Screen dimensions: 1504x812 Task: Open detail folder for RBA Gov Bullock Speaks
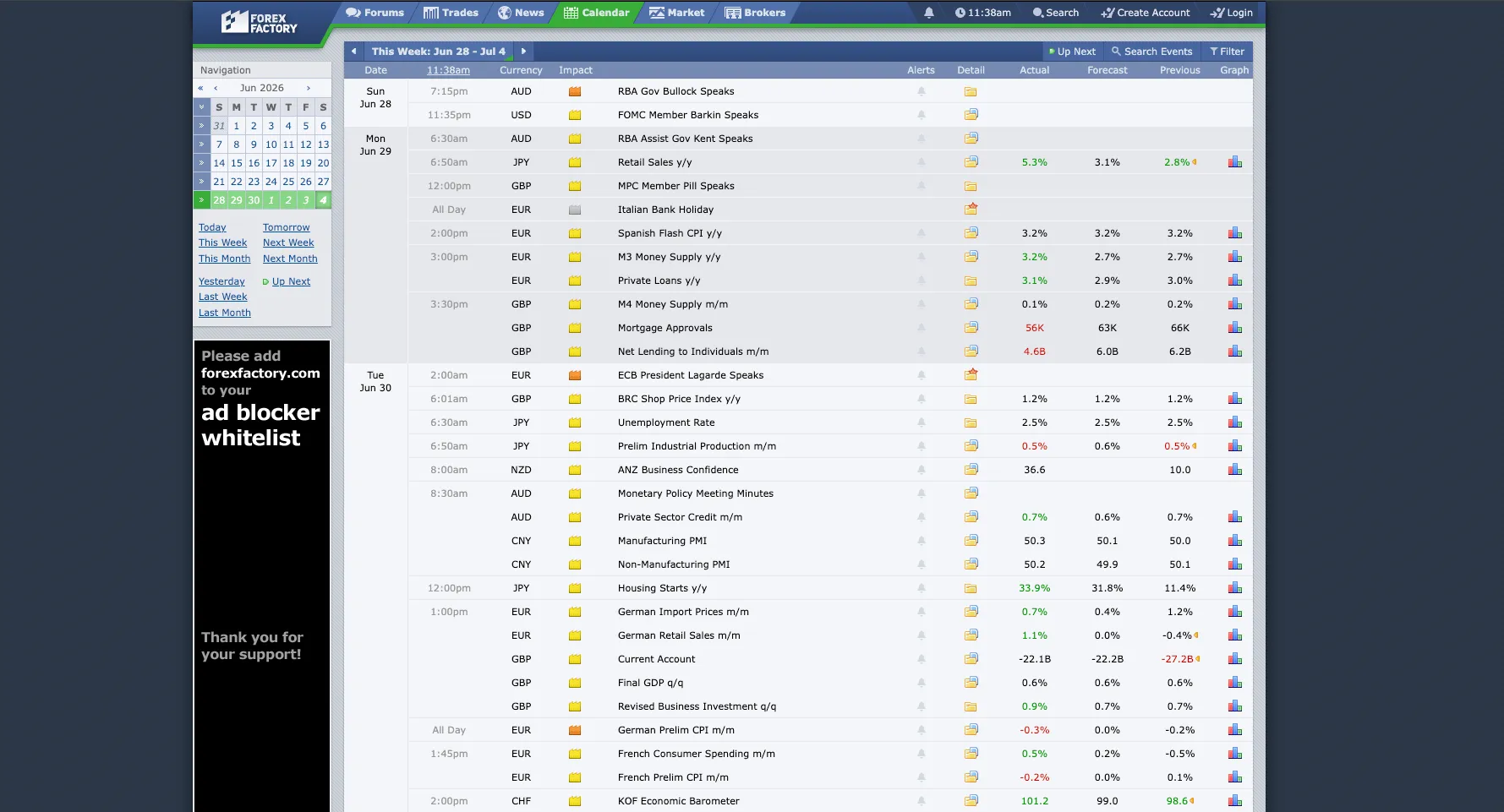tap(971, 91)
